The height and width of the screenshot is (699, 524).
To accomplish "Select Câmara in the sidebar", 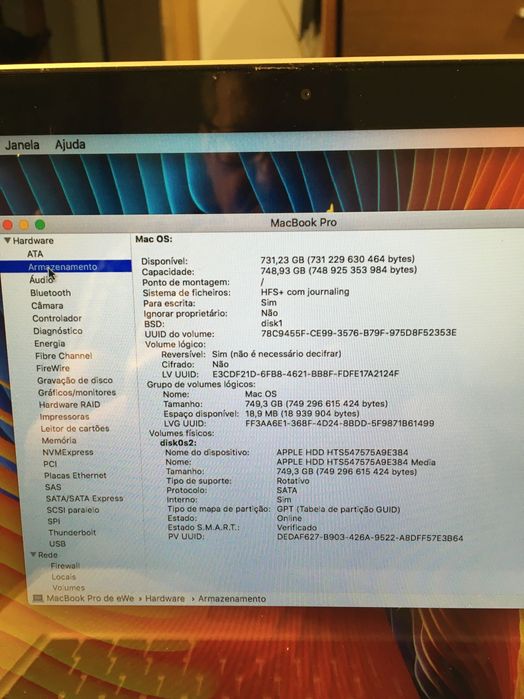I will [x=47, y=306].
